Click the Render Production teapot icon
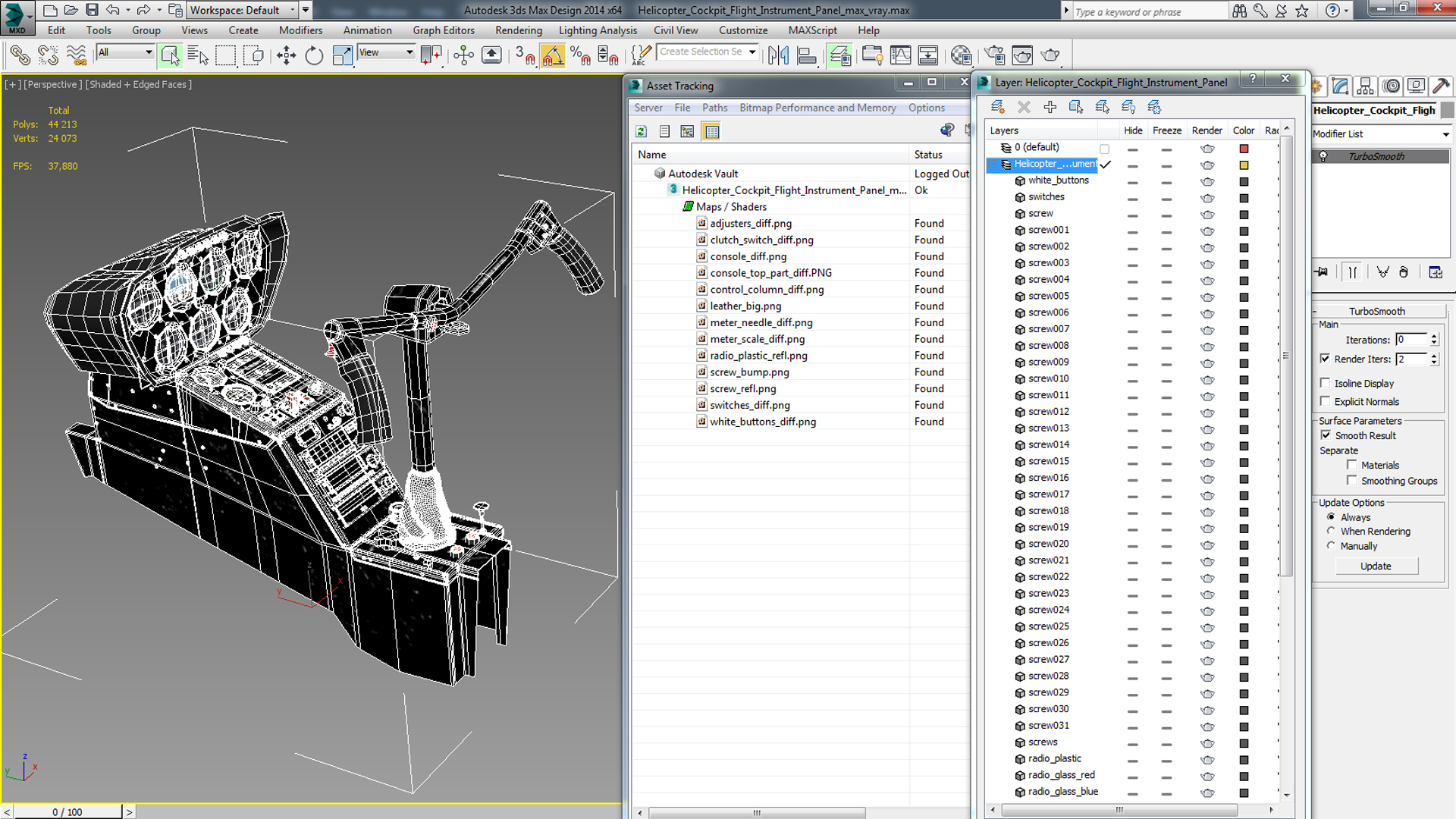 1050,55
